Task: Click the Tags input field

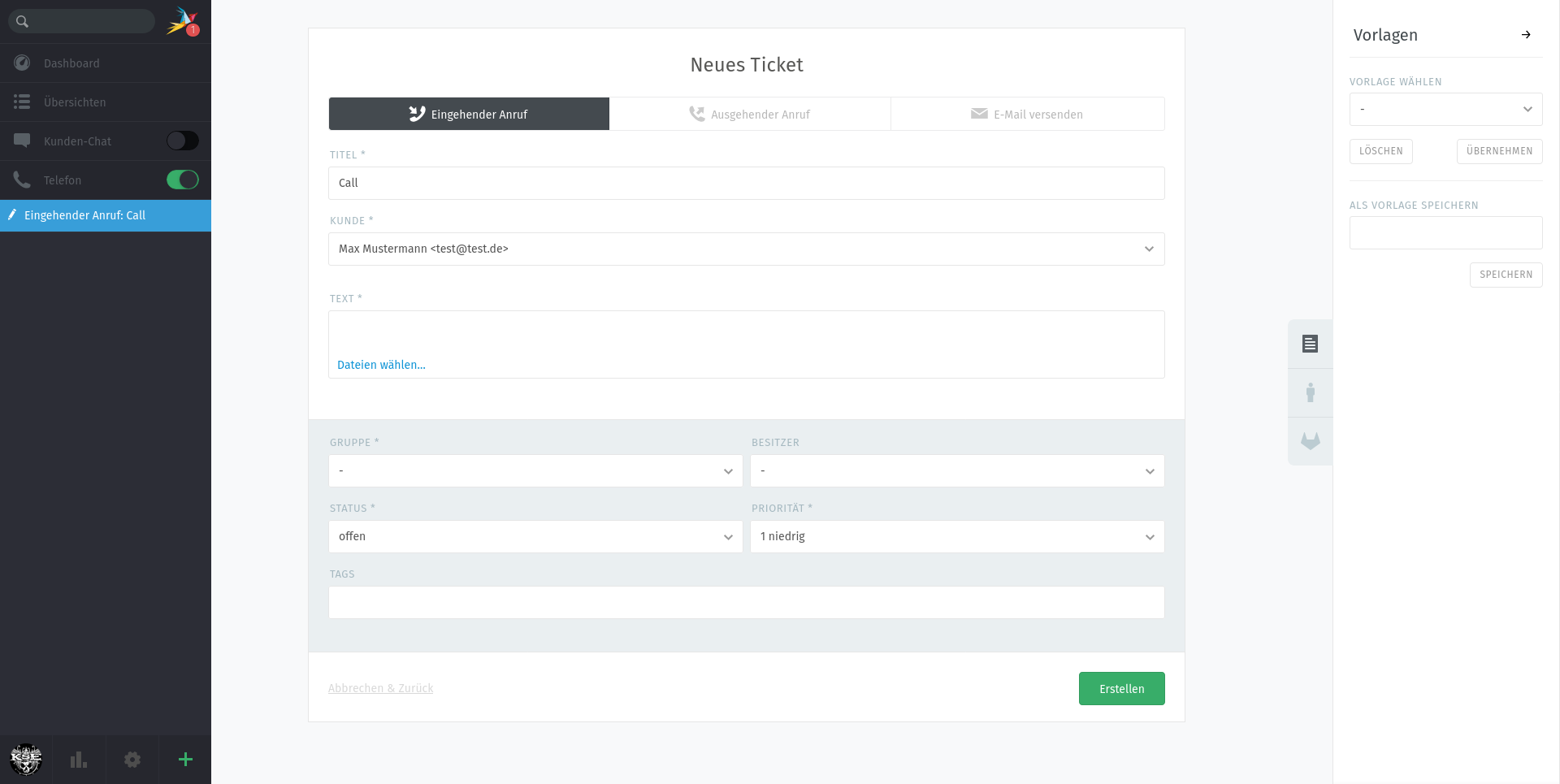Action: pos(746,603)
